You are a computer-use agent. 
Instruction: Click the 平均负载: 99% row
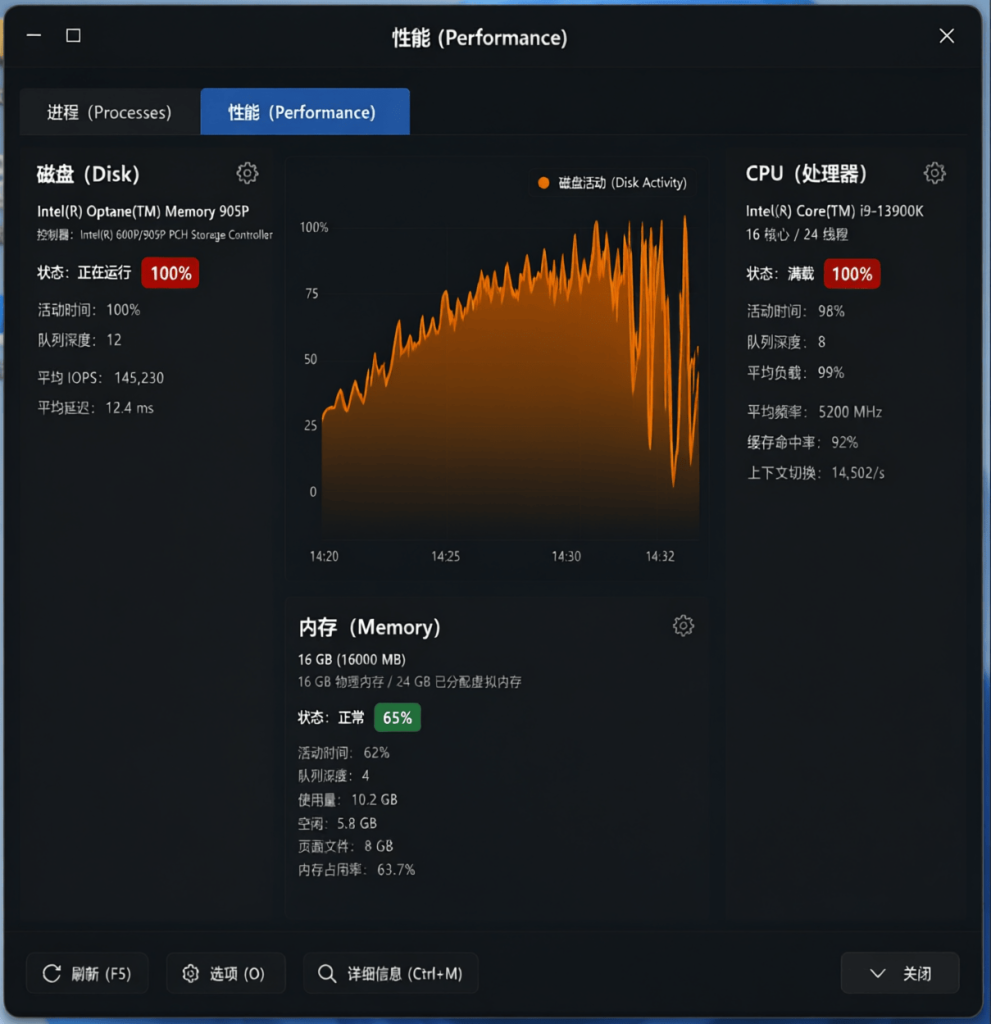pos(796,372)
